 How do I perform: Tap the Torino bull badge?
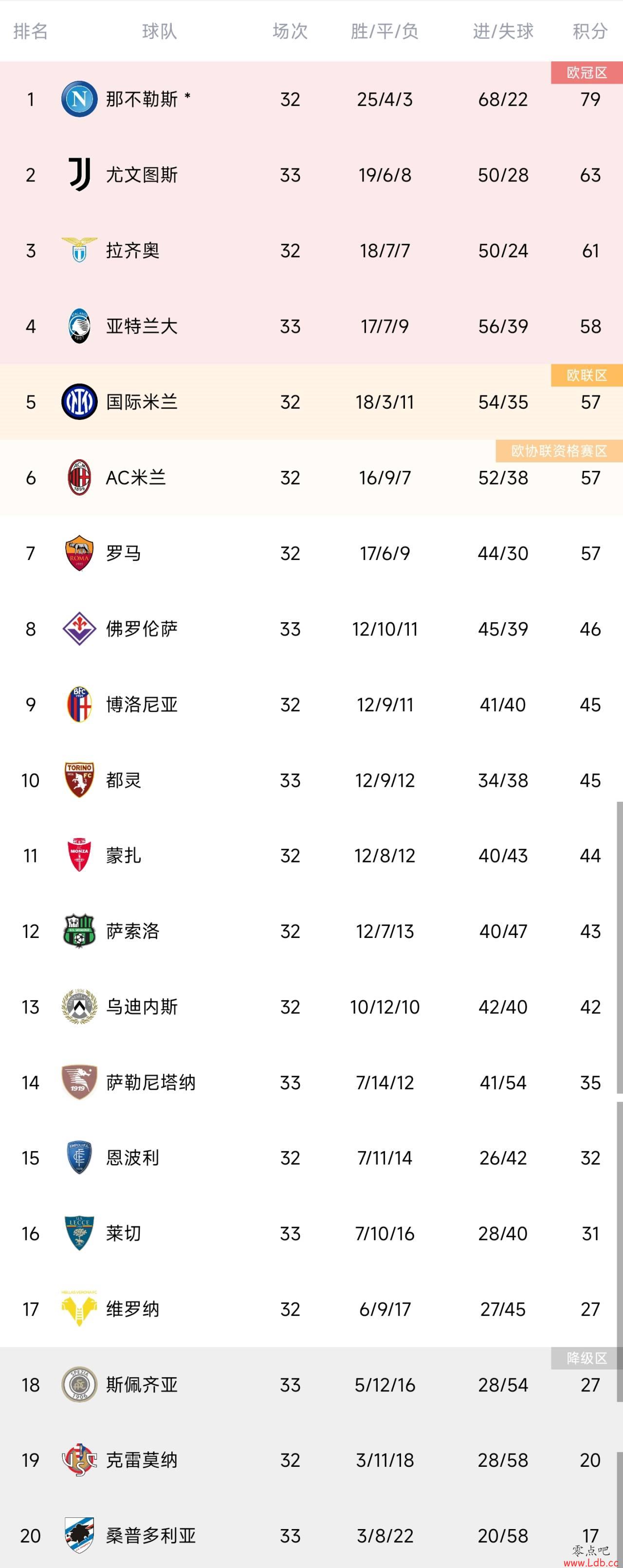pyautogui.click(x=79, y=780)
